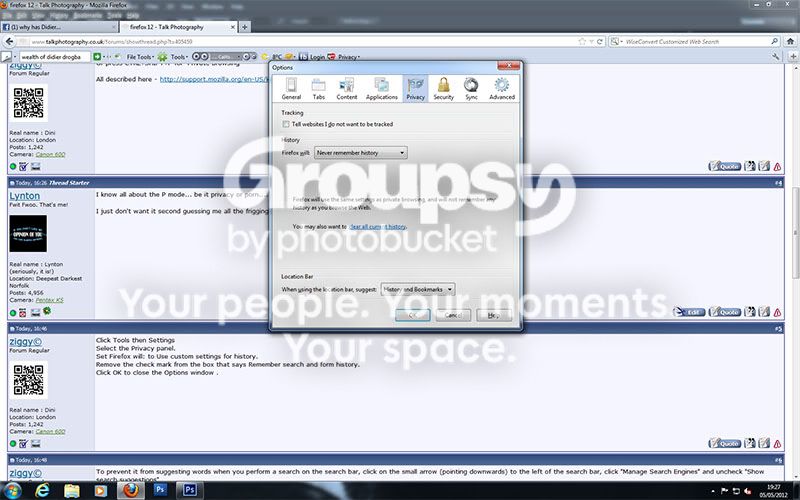Open the File Tools toolbar menu
Image resolution: width=800 pixels, height=500 pixels.
click(x=140, y=57)
